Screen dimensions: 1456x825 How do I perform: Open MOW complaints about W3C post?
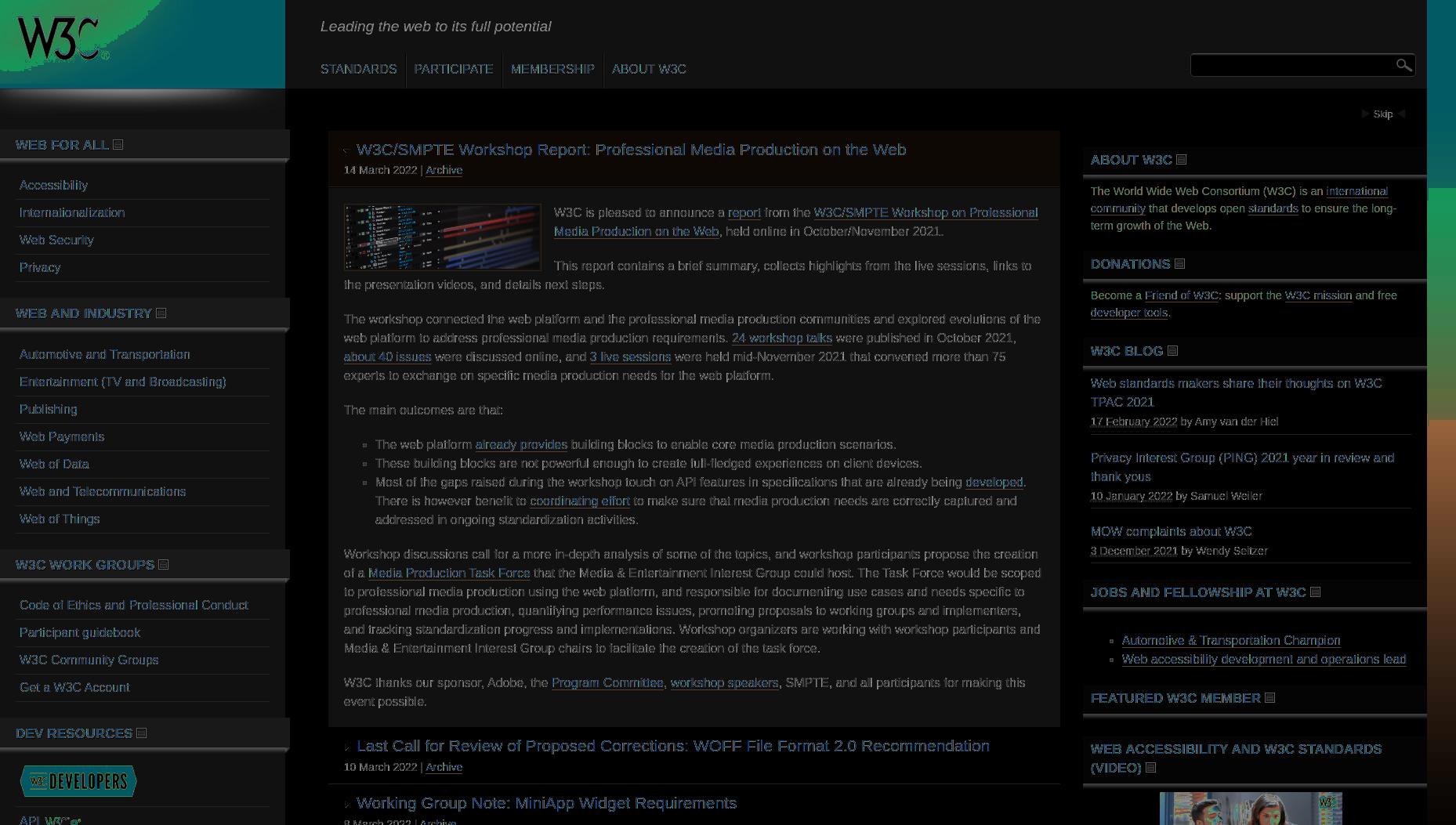coord(1171,531)
